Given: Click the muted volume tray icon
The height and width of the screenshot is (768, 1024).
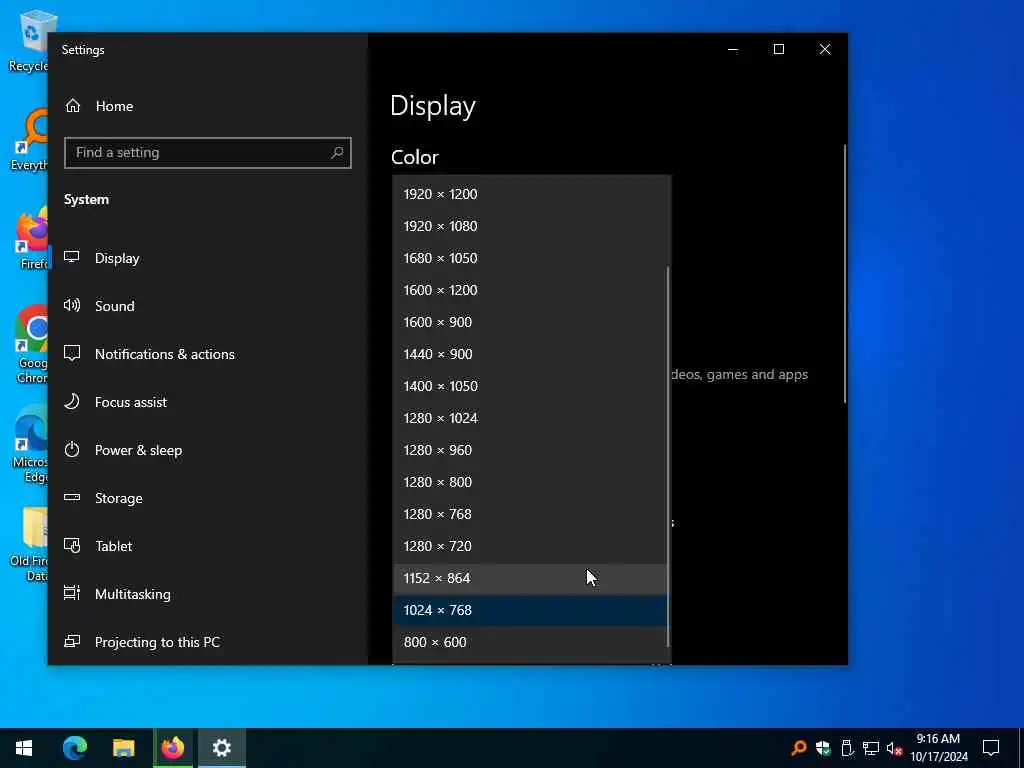Looking at the screenshot, I should point(894,748).
